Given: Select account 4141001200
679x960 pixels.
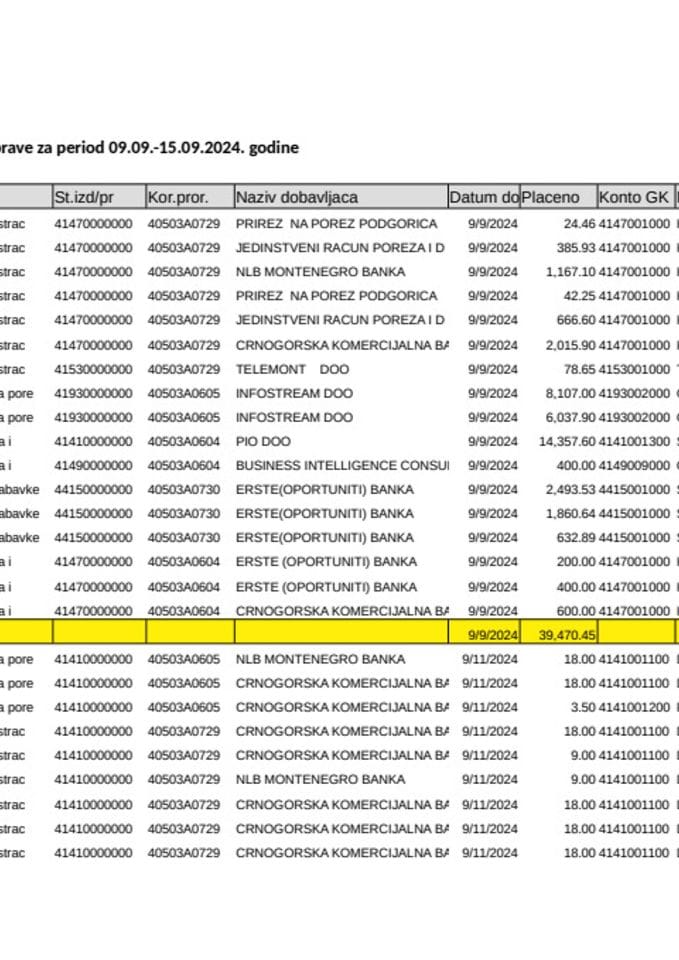Looking at the screenshot, I should pos(634,707).
